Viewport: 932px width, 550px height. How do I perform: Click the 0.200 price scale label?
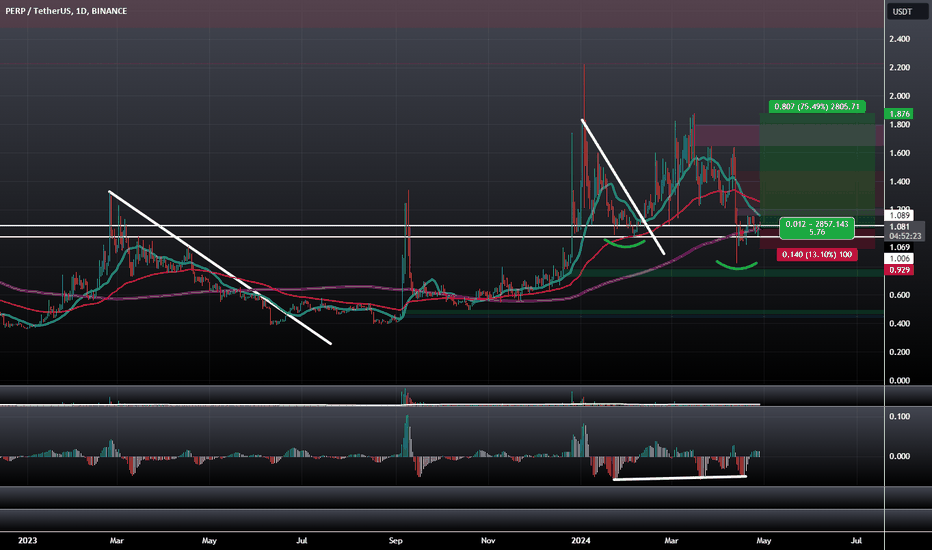(899, 352)
